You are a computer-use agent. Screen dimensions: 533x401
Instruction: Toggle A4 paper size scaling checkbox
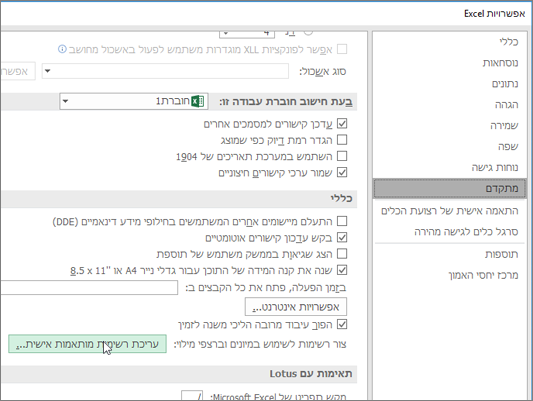click(342, 270)
